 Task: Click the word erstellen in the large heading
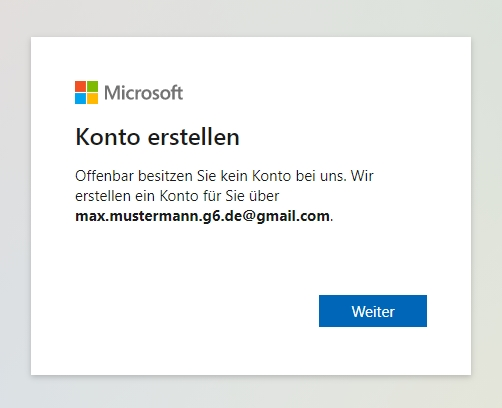pyautogui.click(x=194, y=137)
